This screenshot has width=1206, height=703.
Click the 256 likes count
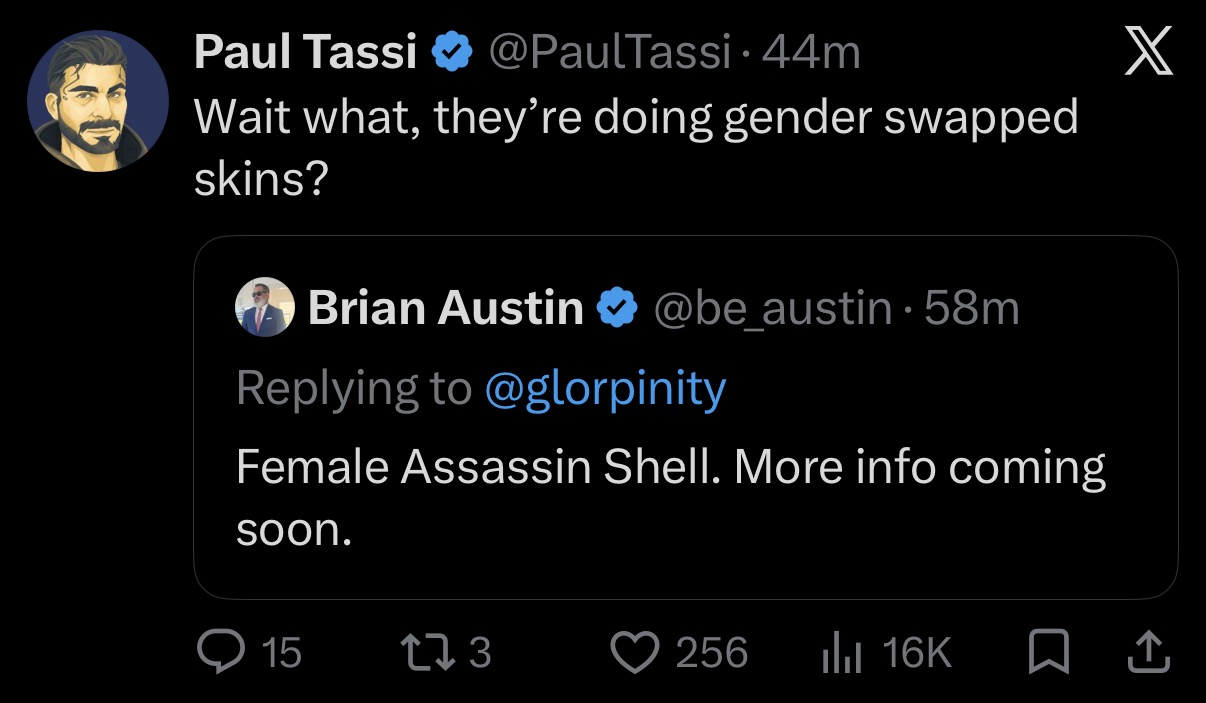pyautogui.click(x=711, y=653)
